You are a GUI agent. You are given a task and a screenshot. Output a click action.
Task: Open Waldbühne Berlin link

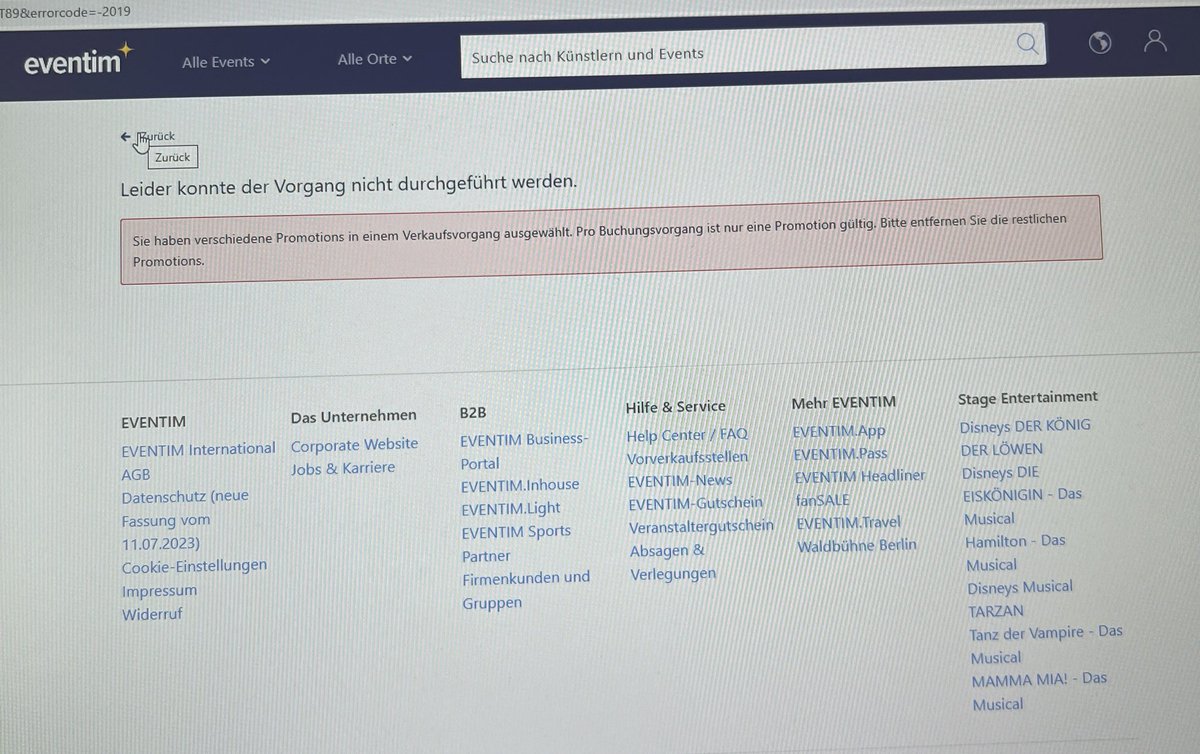coord(857,546)
